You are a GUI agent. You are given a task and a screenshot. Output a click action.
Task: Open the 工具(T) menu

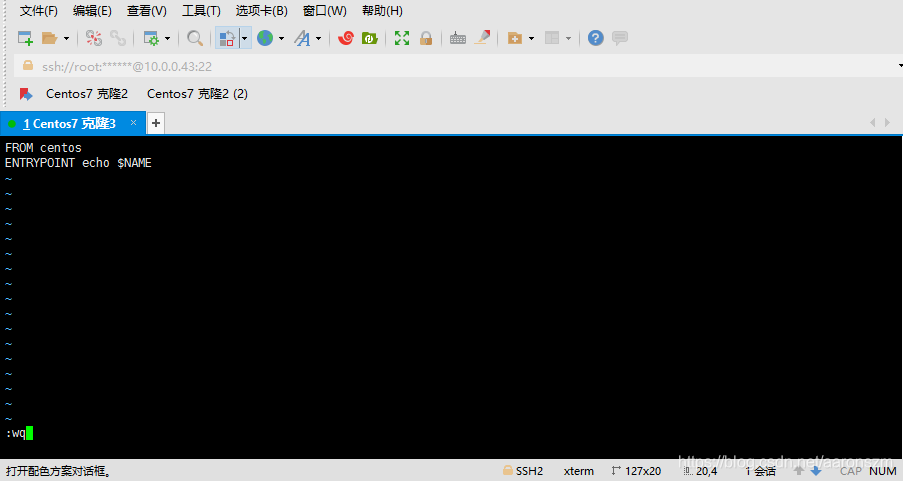[x=201, y=11]
